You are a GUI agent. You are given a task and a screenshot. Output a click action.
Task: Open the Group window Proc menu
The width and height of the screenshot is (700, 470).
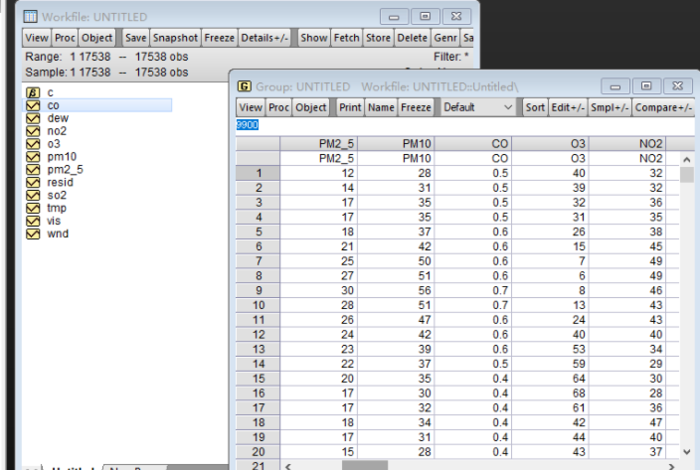(x=279, y=107)
